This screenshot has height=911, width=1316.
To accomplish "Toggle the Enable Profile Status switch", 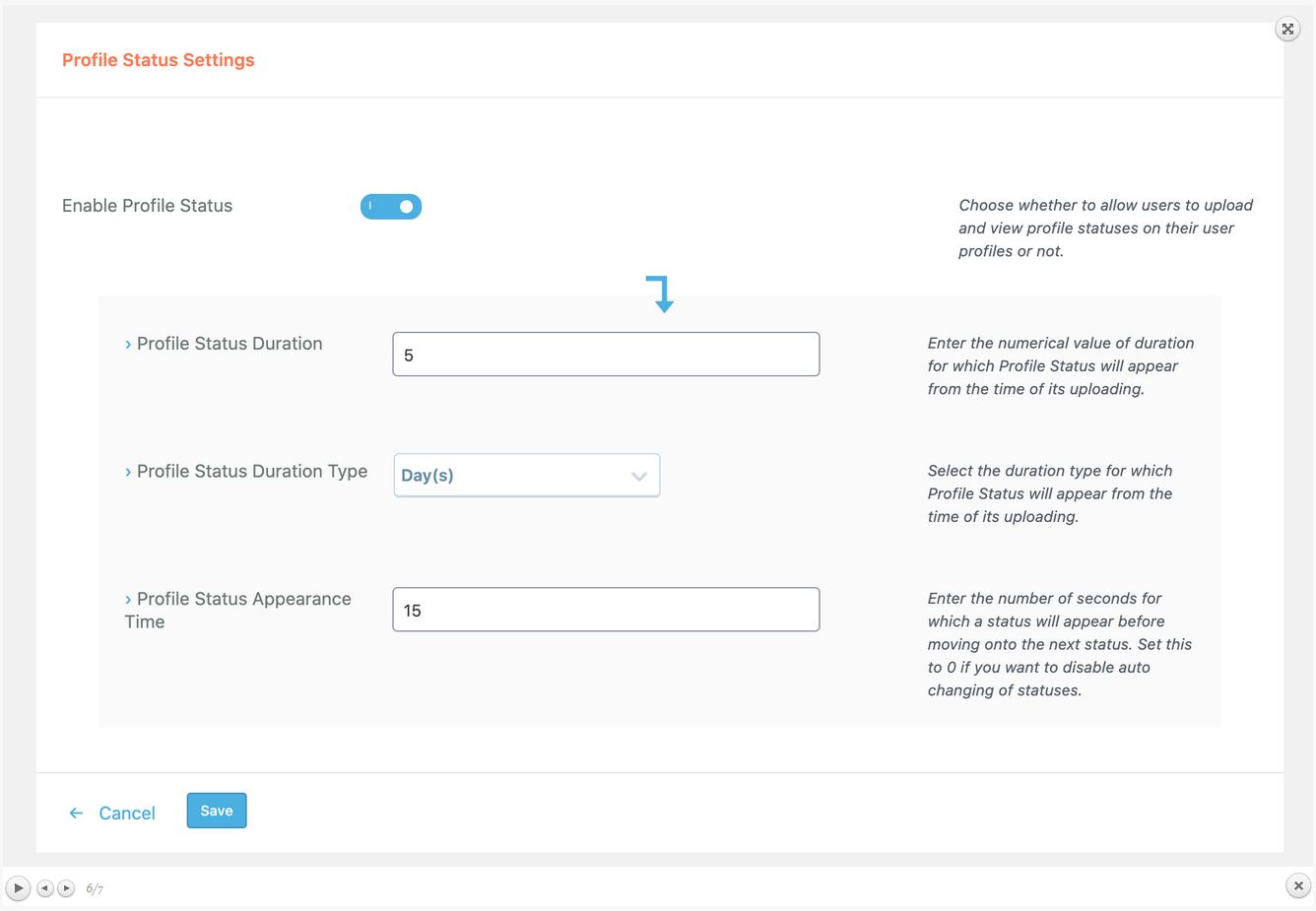I will 391,207.
